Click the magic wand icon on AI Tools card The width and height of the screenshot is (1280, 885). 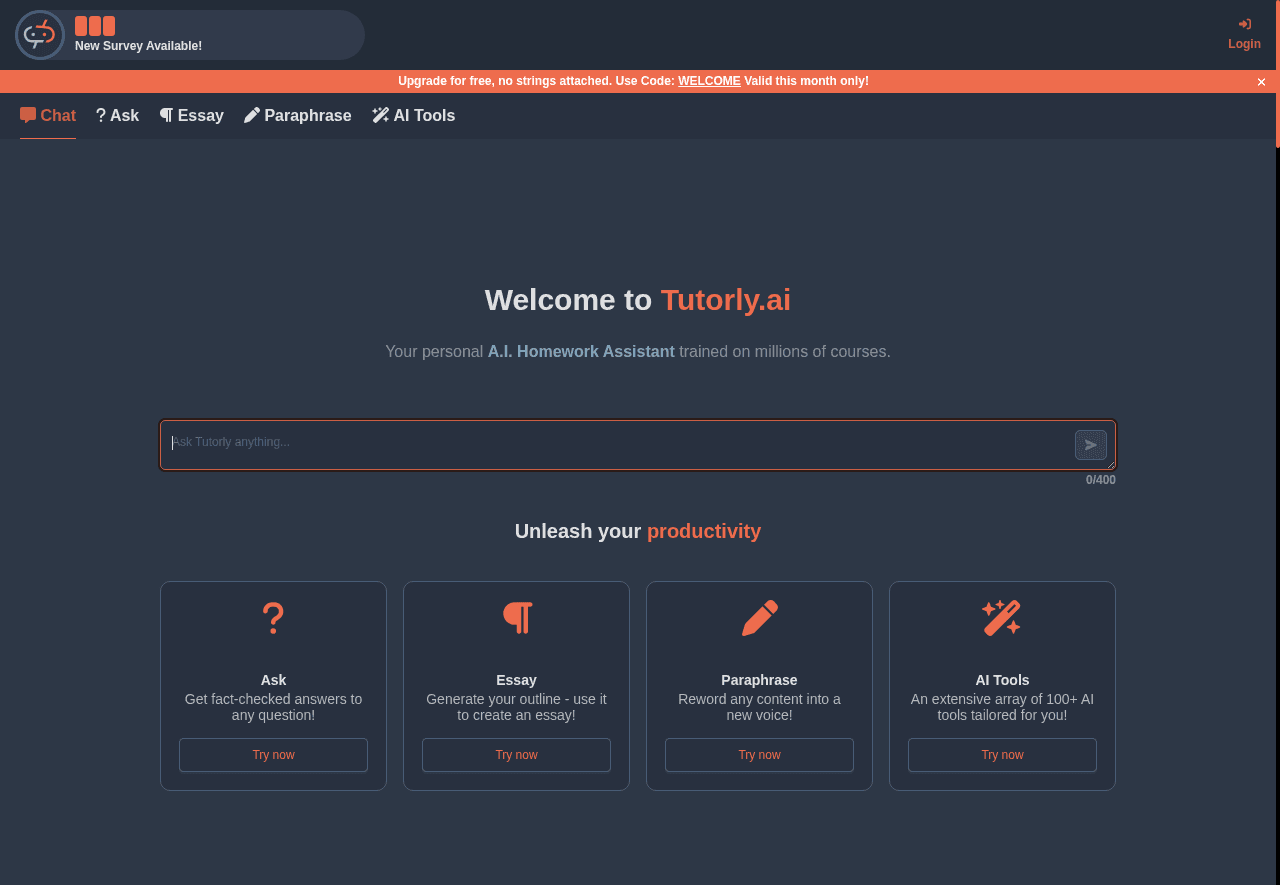[x=1001, y=617]
